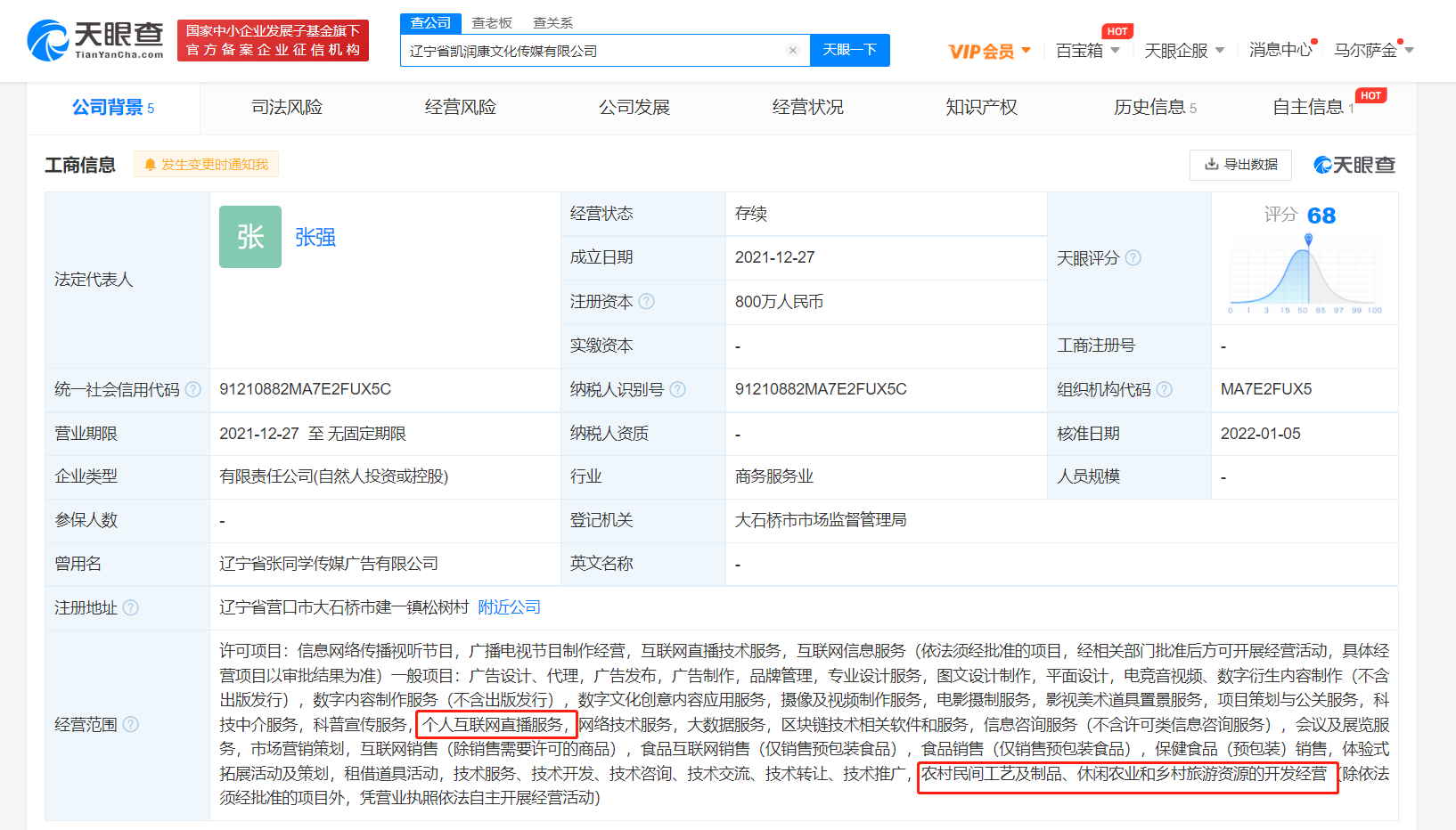Select the organization code MA7E2FUX5
This screenshot has width=1456, height=830.
click(1266, 389)
